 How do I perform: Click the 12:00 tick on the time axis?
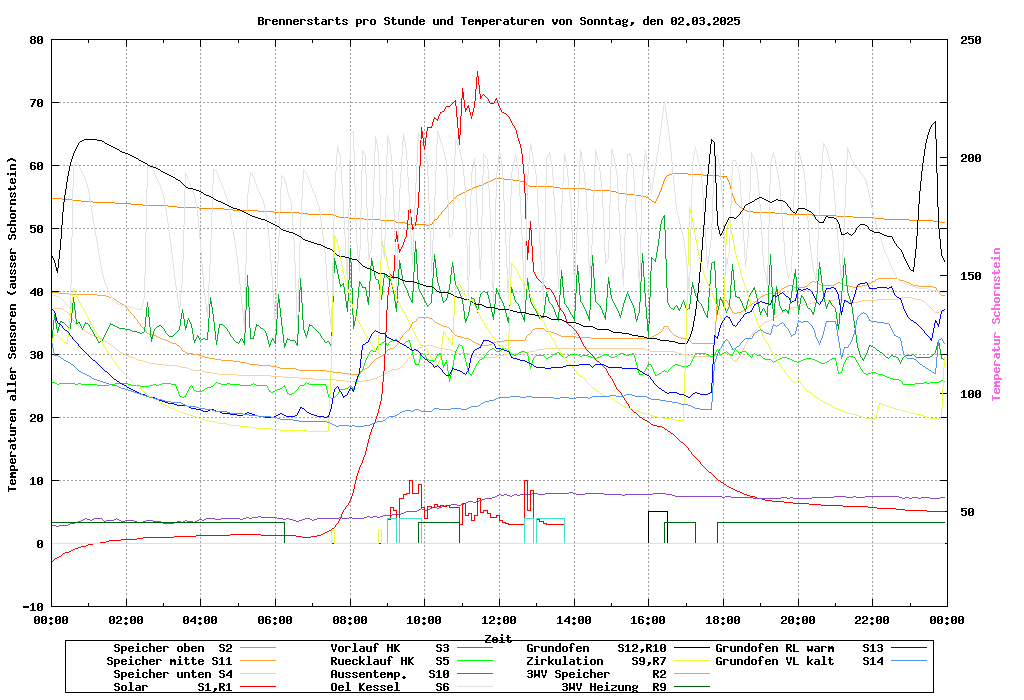tap(498, 620)
